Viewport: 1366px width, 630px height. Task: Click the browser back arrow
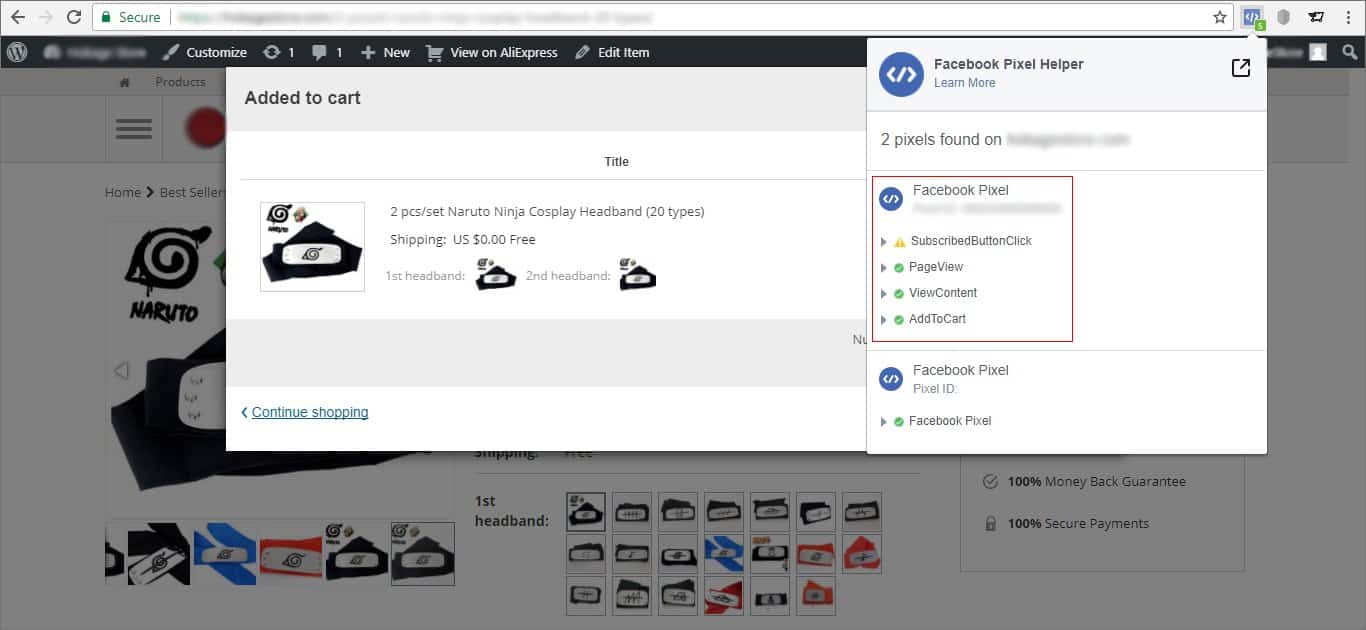click(x=17, y=17)
